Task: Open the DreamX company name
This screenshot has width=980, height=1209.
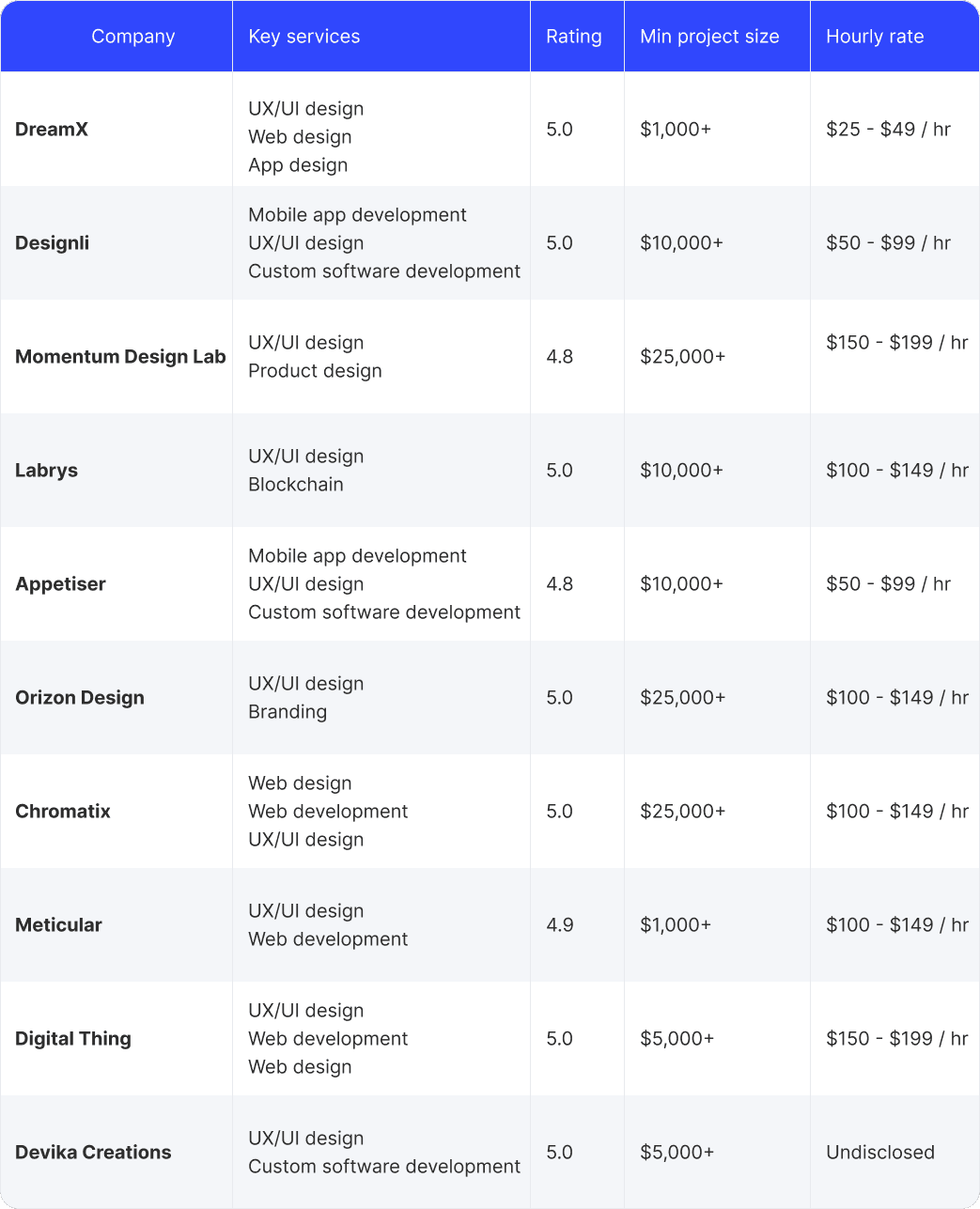Action: pyautogui.click(x=52, y=130)
